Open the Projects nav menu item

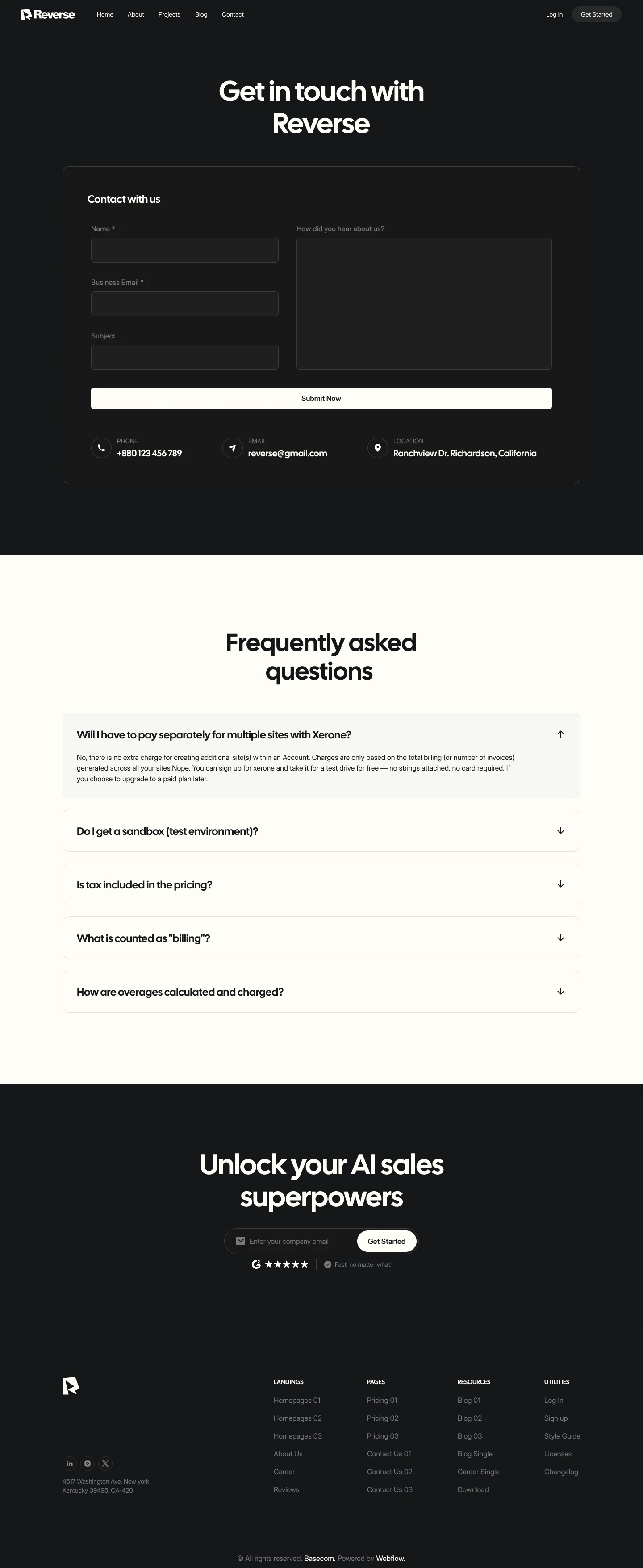[169, 15]
